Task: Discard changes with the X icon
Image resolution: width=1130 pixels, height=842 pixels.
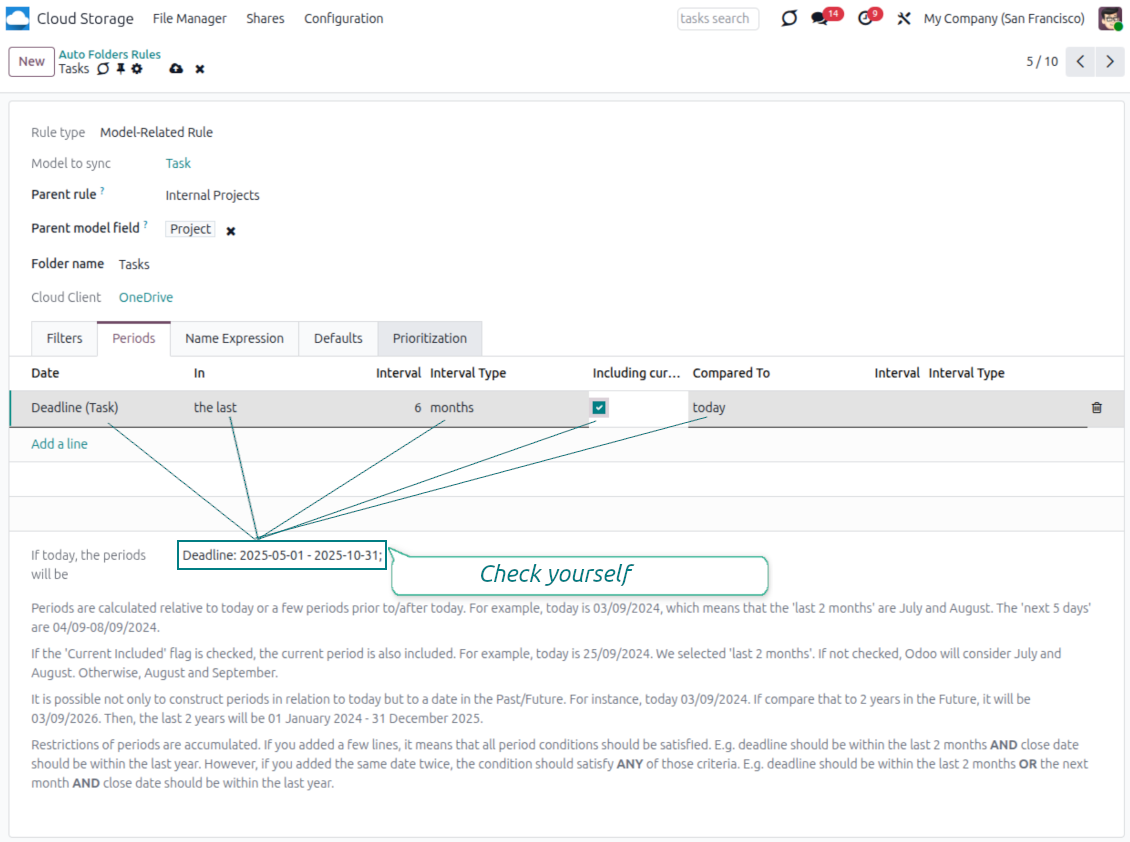Action: (200, 69)
